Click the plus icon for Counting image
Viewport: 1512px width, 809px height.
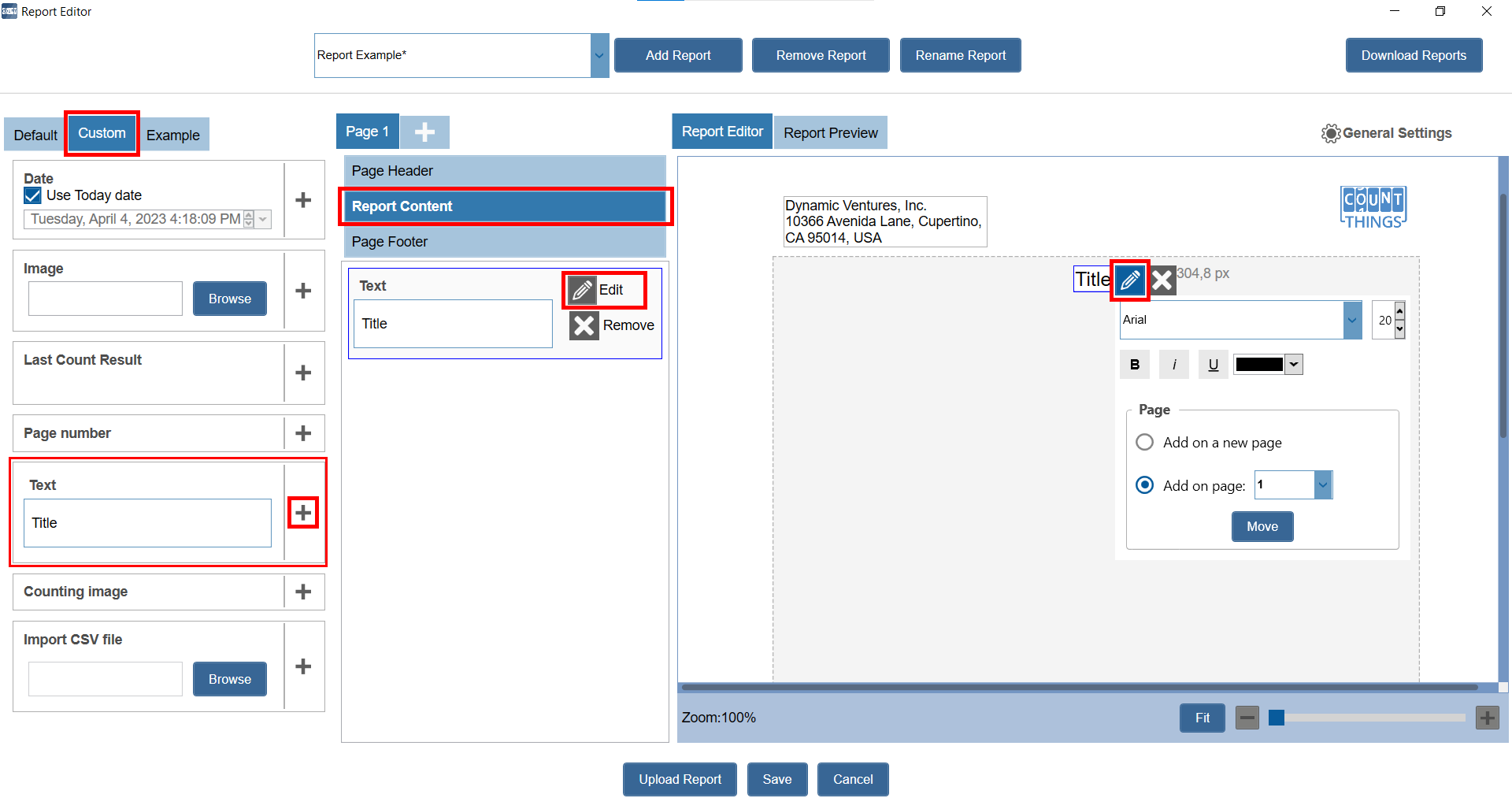pyautogui.click(x=303, y=592)
